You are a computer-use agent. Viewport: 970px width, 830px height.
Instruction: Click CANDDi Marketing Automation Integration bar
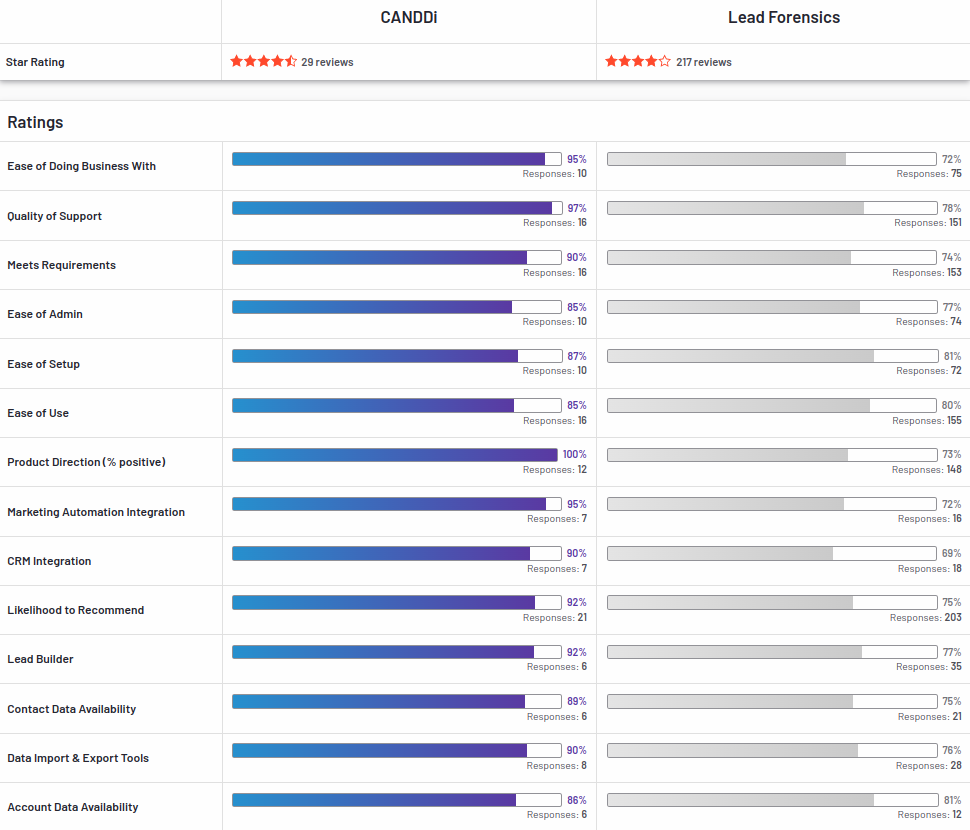tap(397, 504)
